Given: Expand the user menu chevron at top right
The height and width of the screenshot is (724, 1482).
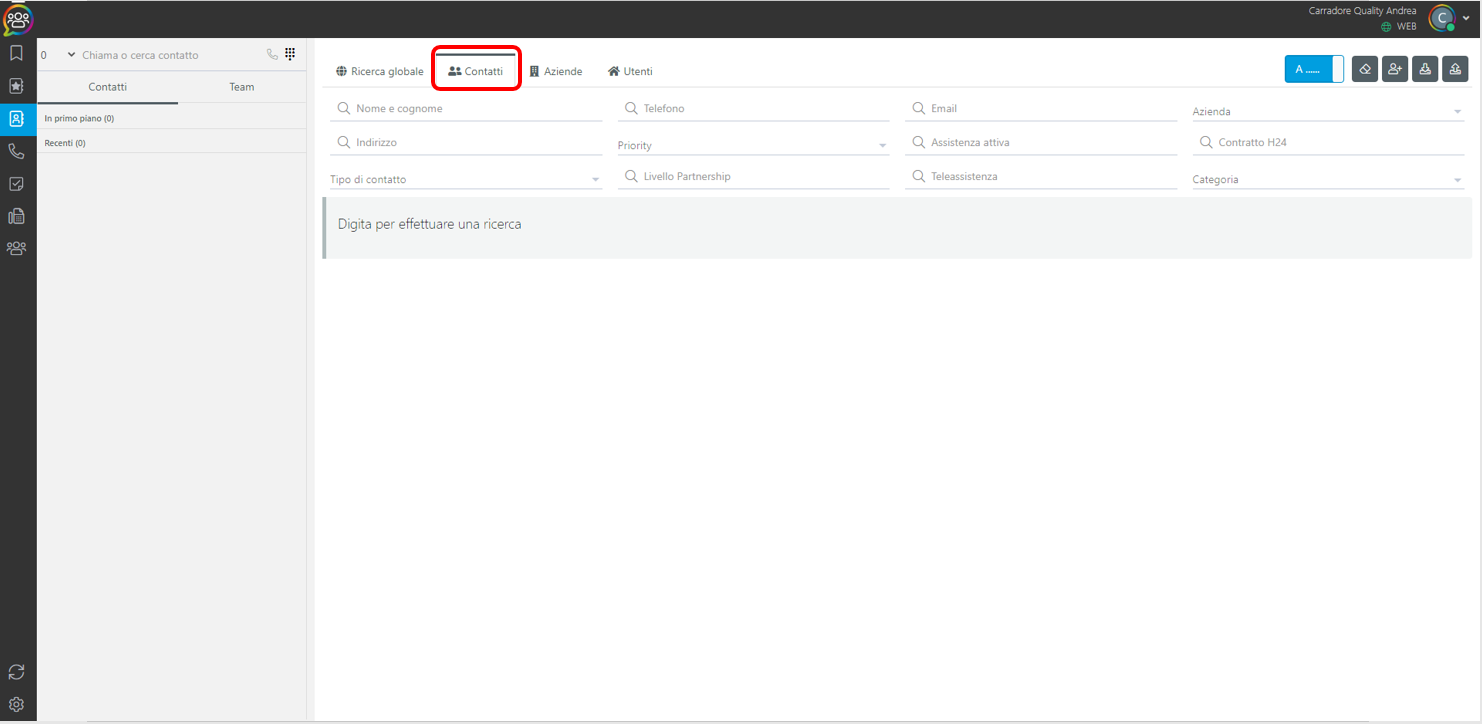Looking at the screenshot, I should pyautogui.click(x=1466, y=18).
